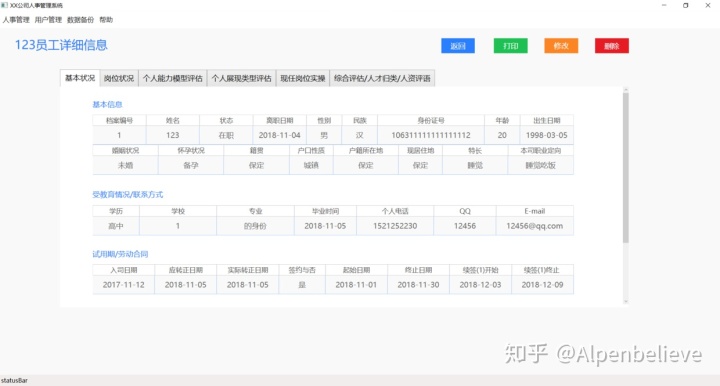This screenshot has height=386, width=720.
Task: Select the 性别 cell "男"
Action: (324, 135)
